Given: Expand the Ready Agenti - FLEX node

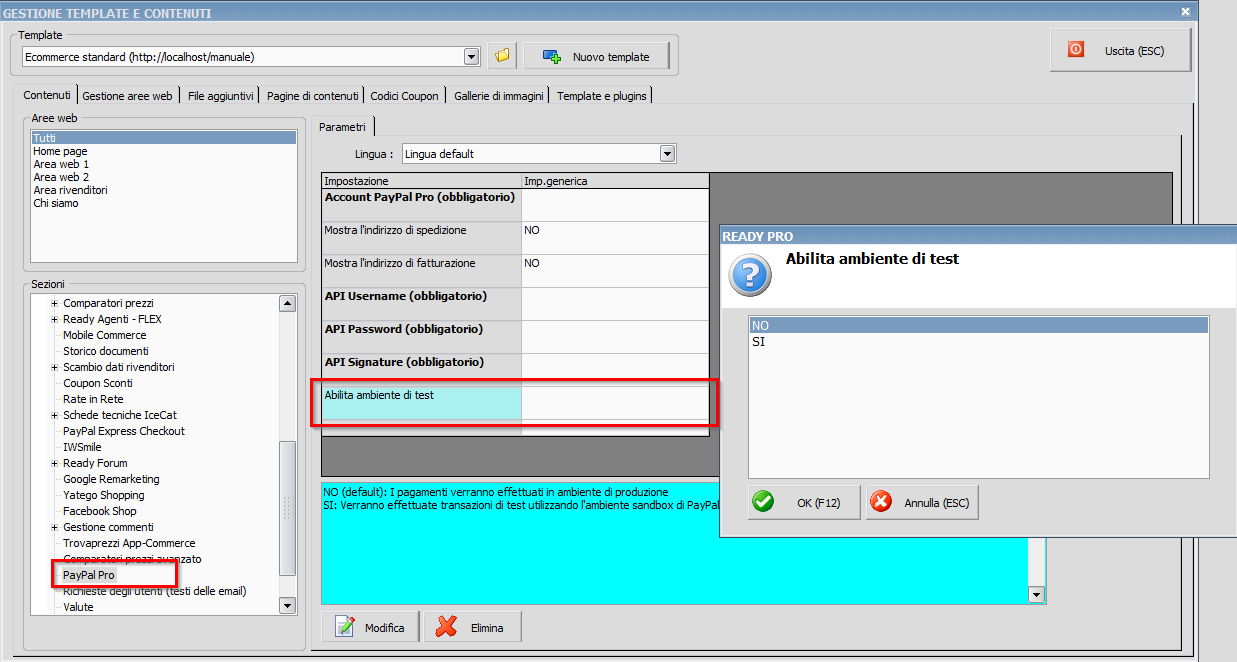Looking at the screenshot, I should click(x=54, y=319).
